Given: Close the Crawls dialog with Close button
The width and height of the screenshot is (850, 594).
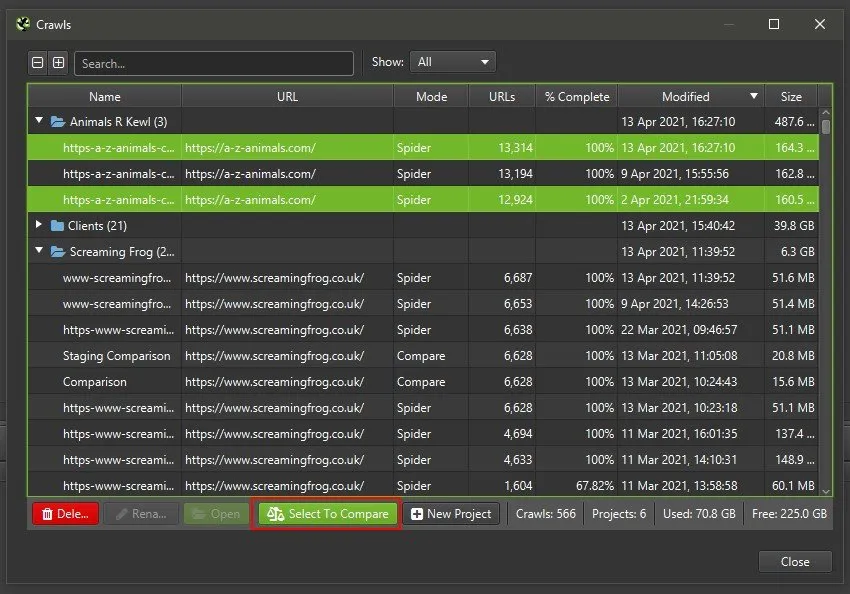Looking at the screenshot, I should tap(795, 561).
